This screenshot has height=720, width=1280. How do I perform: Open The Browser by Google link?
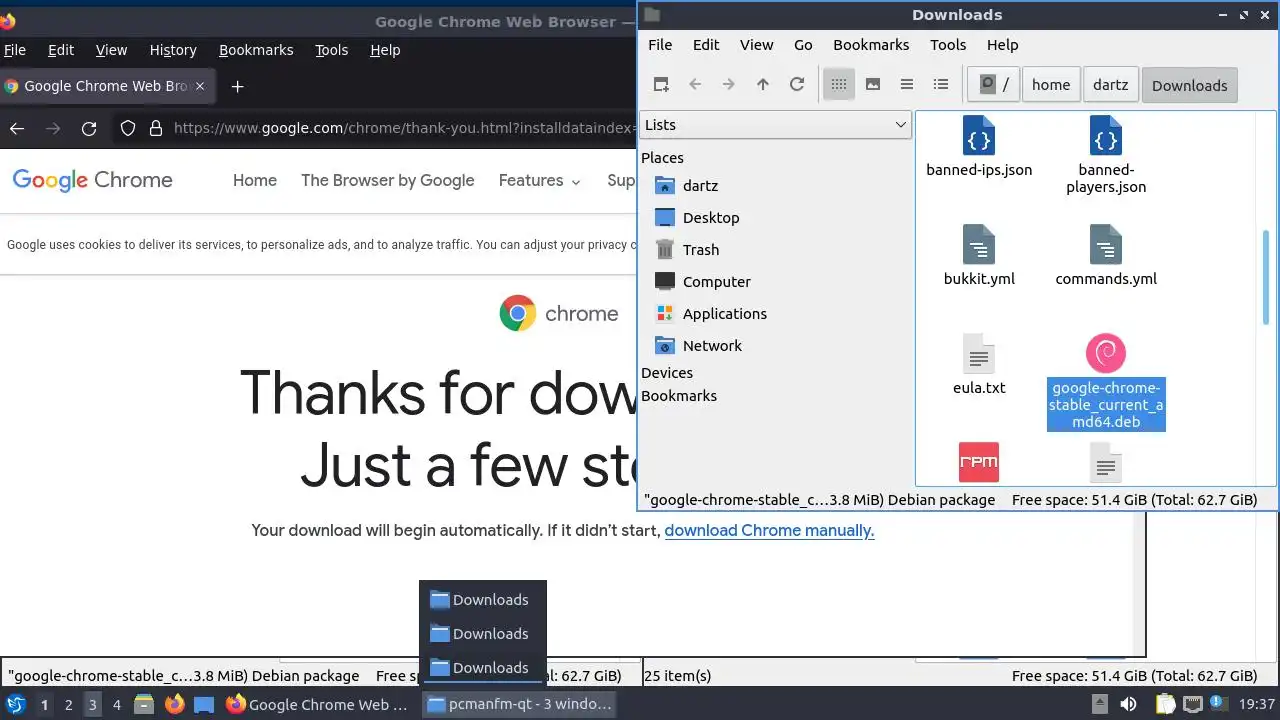[388, 180]
